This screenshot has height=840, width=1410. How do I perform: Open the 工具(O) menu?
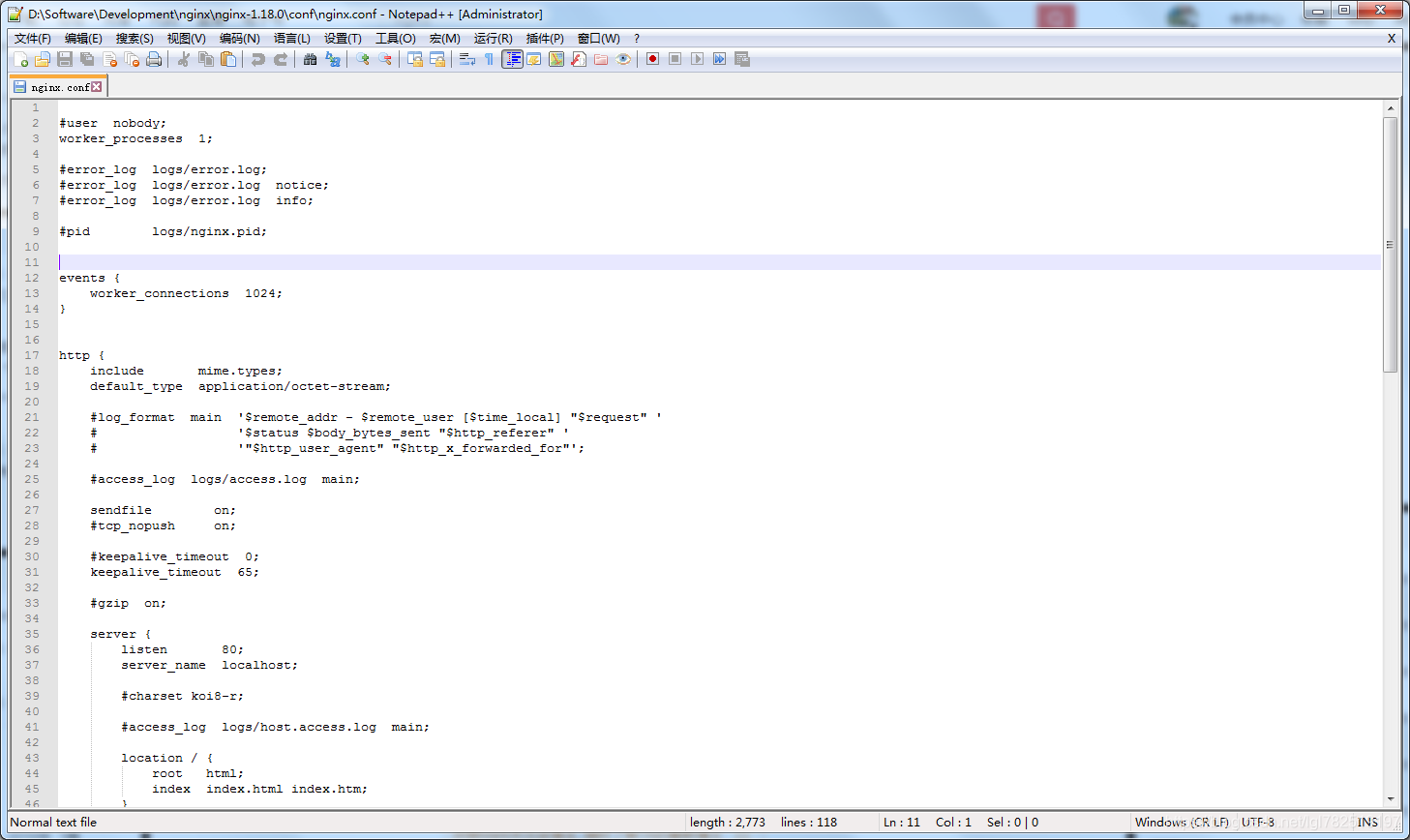[x=395, y=39]
